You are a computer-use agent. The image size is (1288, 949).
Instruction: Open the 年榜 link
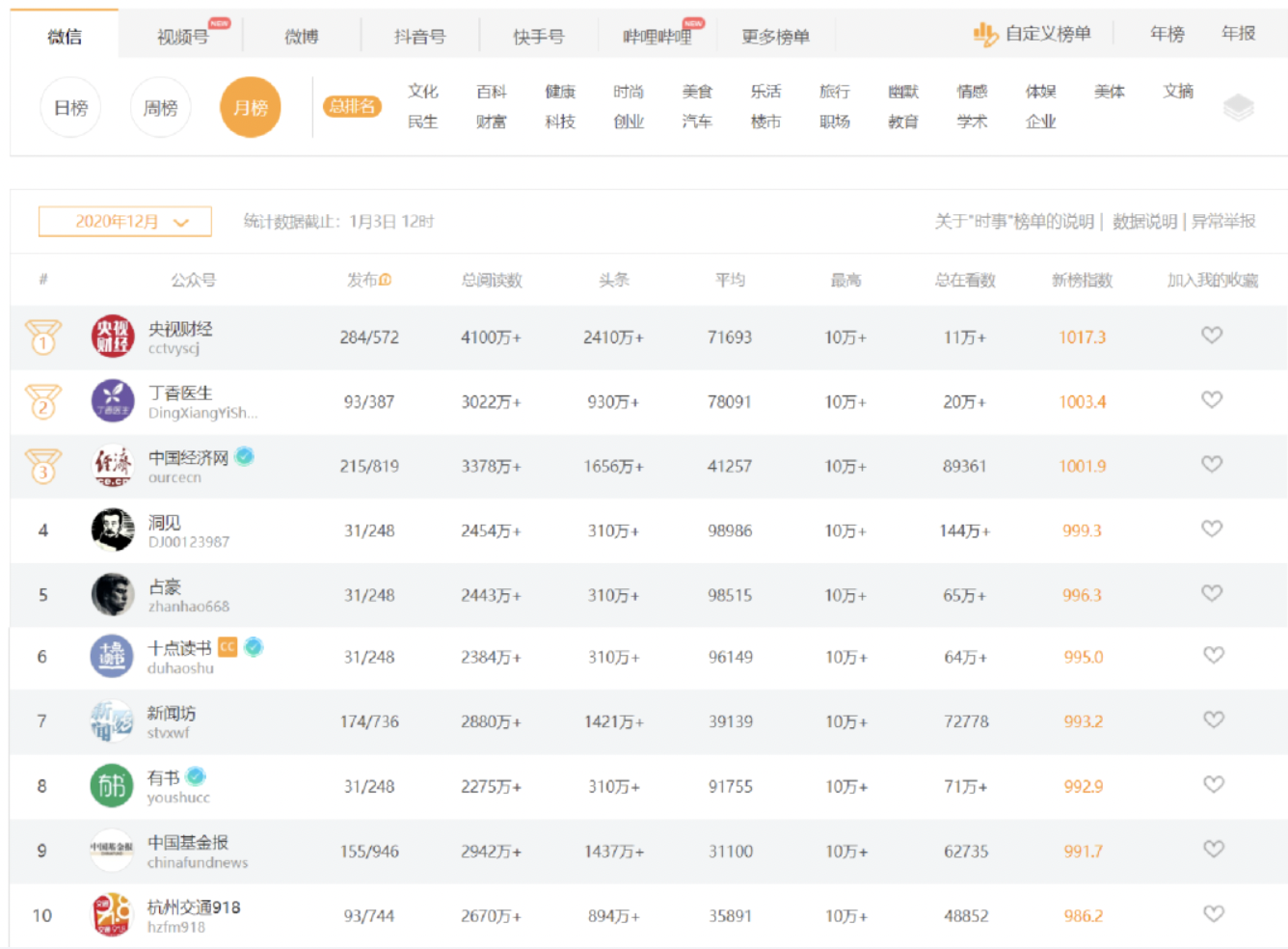coord(1167,34)
